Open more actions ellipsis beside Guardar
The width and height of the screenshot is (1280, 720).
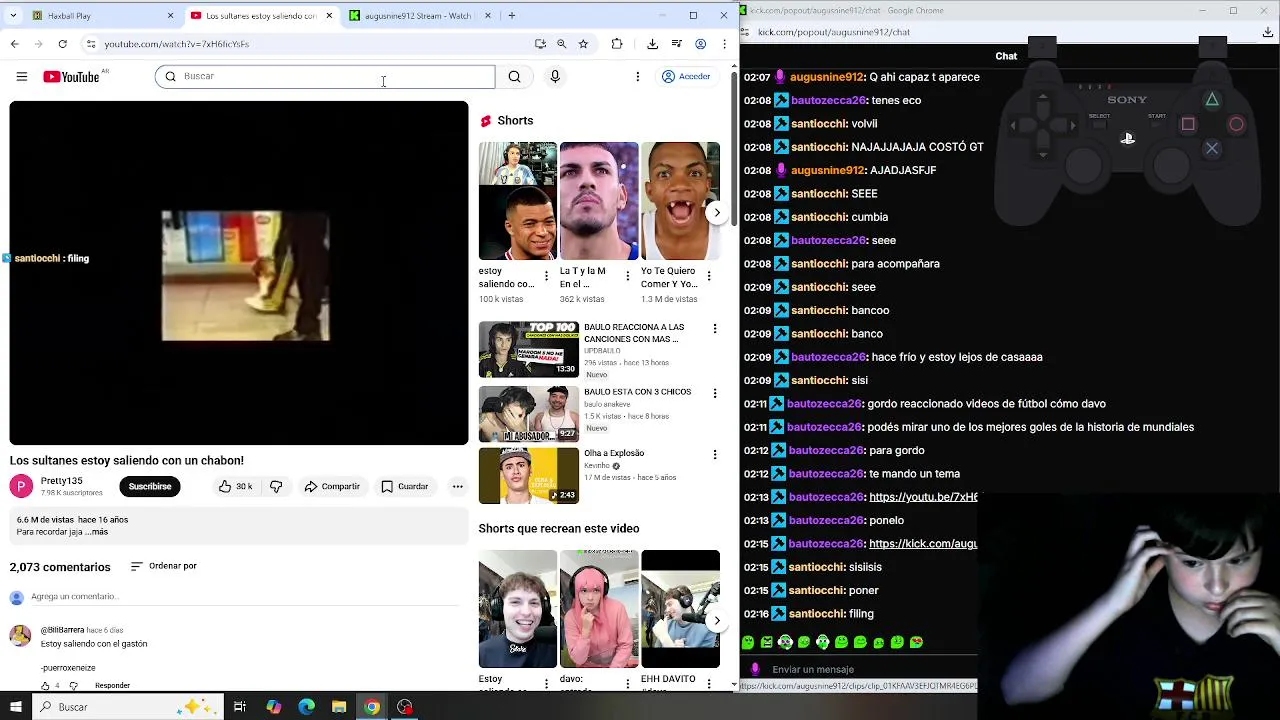pos(458,487)
